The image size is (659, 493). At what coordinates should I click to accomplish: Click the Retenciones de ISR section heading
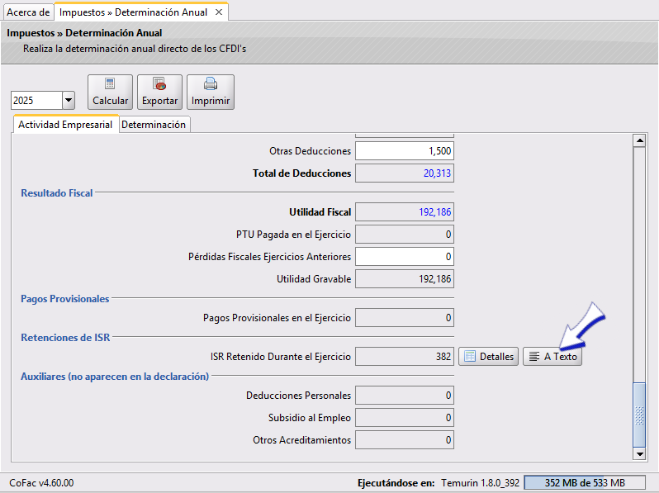point(66,337)
